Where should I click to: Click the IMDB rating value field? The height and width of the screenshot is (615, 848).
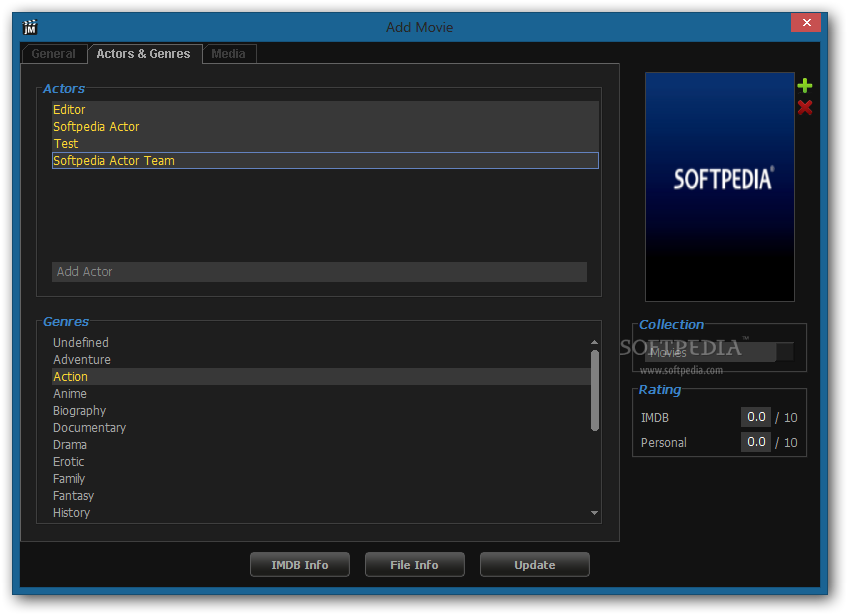[x=756, y=417]
